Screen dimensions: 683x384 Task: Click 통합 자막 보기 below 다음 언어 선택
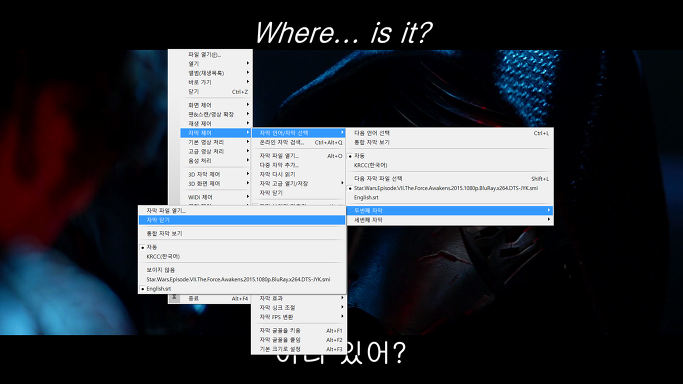[450, 142]
